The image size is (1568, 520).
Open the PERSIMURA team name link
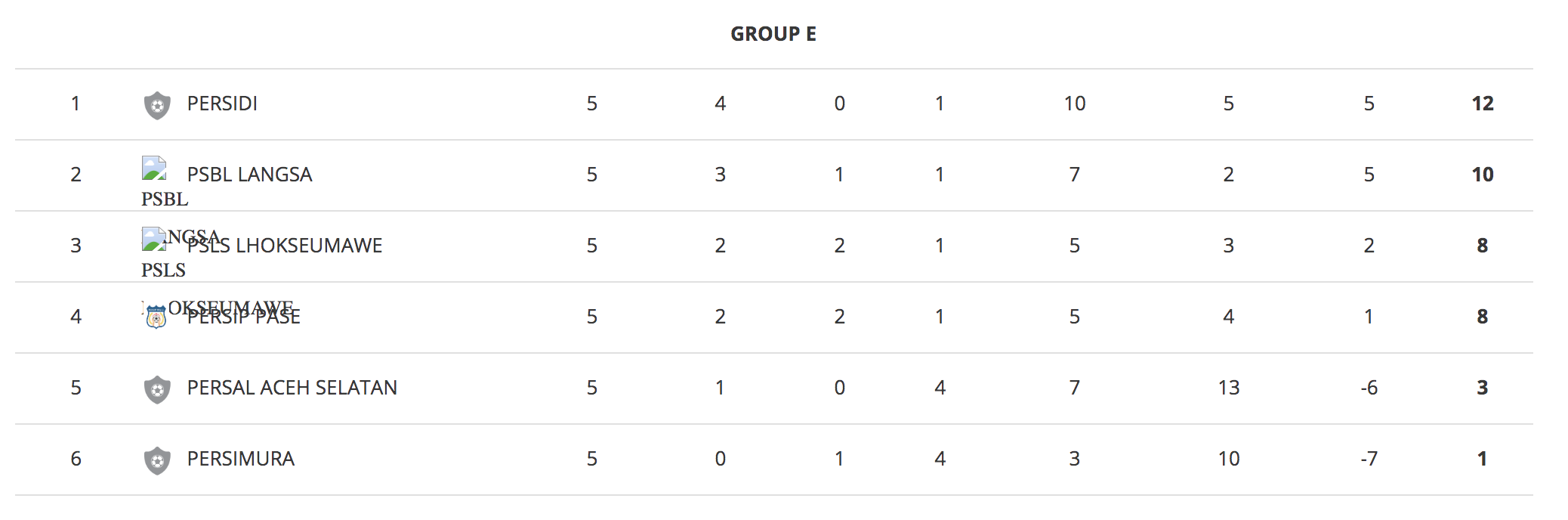pyautogui.click(x=240, y=459)
